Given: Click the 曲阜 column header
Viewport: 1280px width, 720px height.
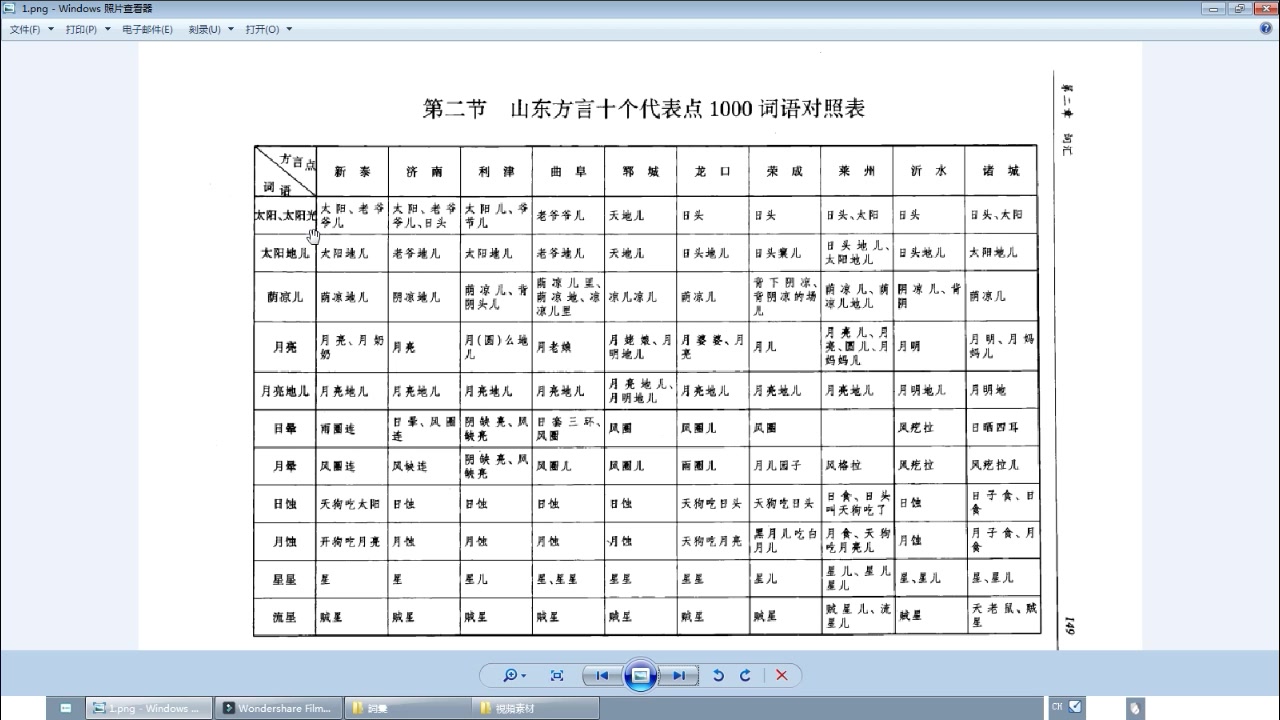Looking at the screenshot, I should 568,172.
